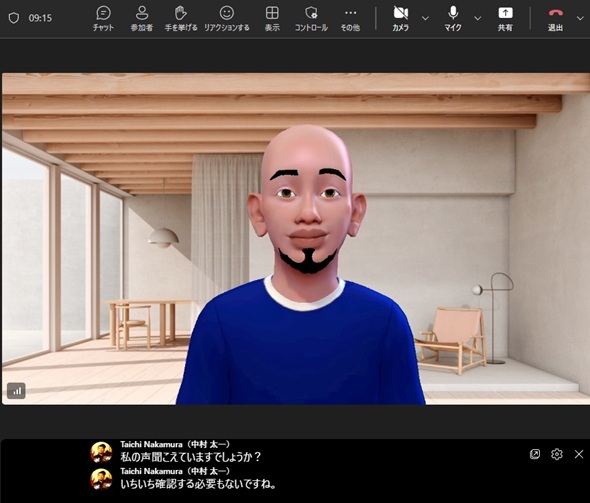Expand the microphone options dropdown arrow
This screenshot has height=503, width=590.
click(477, 18)
